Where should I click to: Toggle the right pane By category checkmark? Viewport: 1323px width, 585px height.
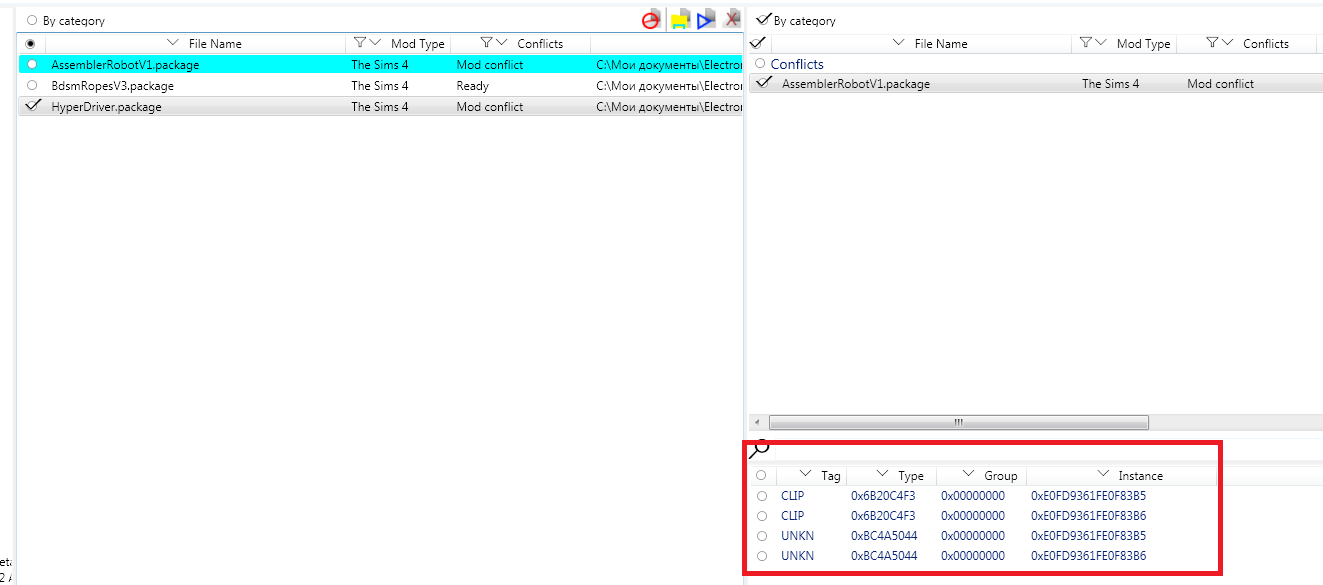tap(764, 19)
